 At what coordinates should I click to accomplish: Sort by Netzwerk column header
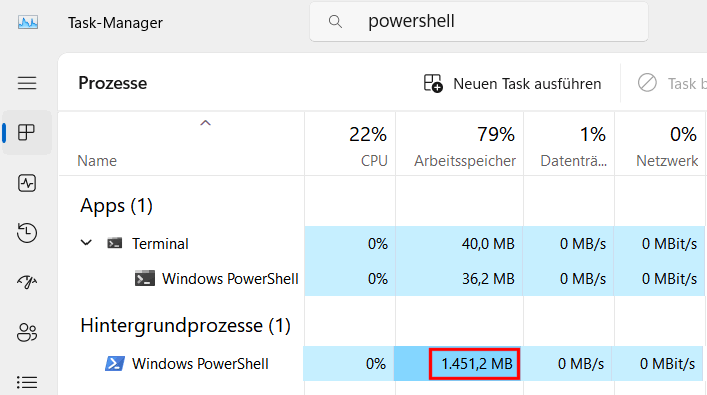pyautogui.click(x=660, y=144)
